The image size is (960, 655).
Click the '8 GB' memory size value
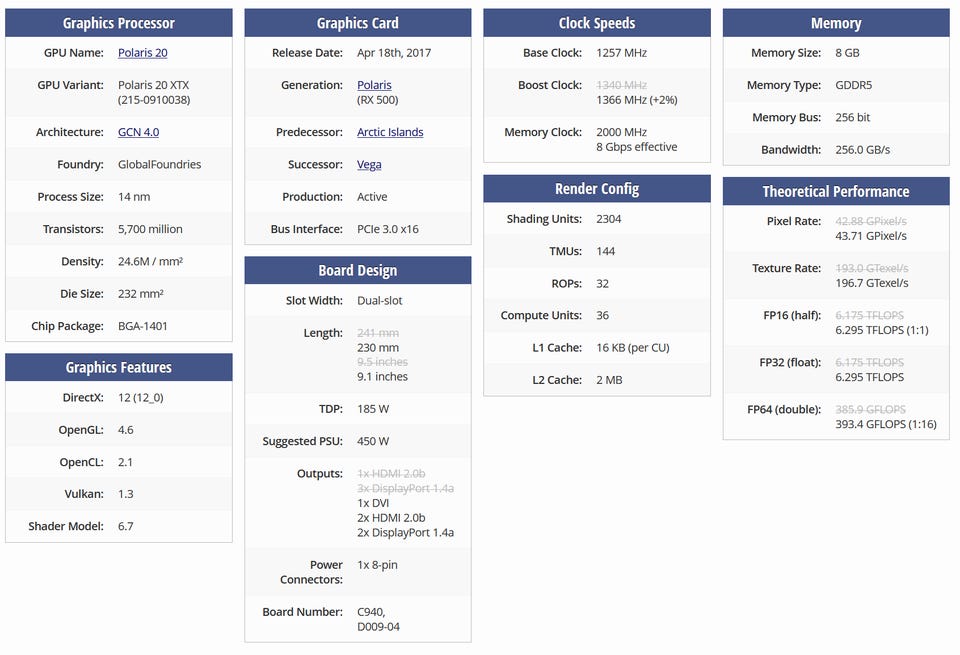[847, 53]
